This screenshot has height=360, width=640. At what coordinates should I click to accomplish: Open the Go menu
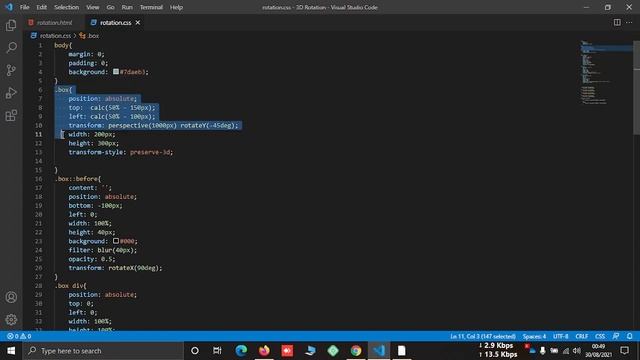click(x=110, y=7)
